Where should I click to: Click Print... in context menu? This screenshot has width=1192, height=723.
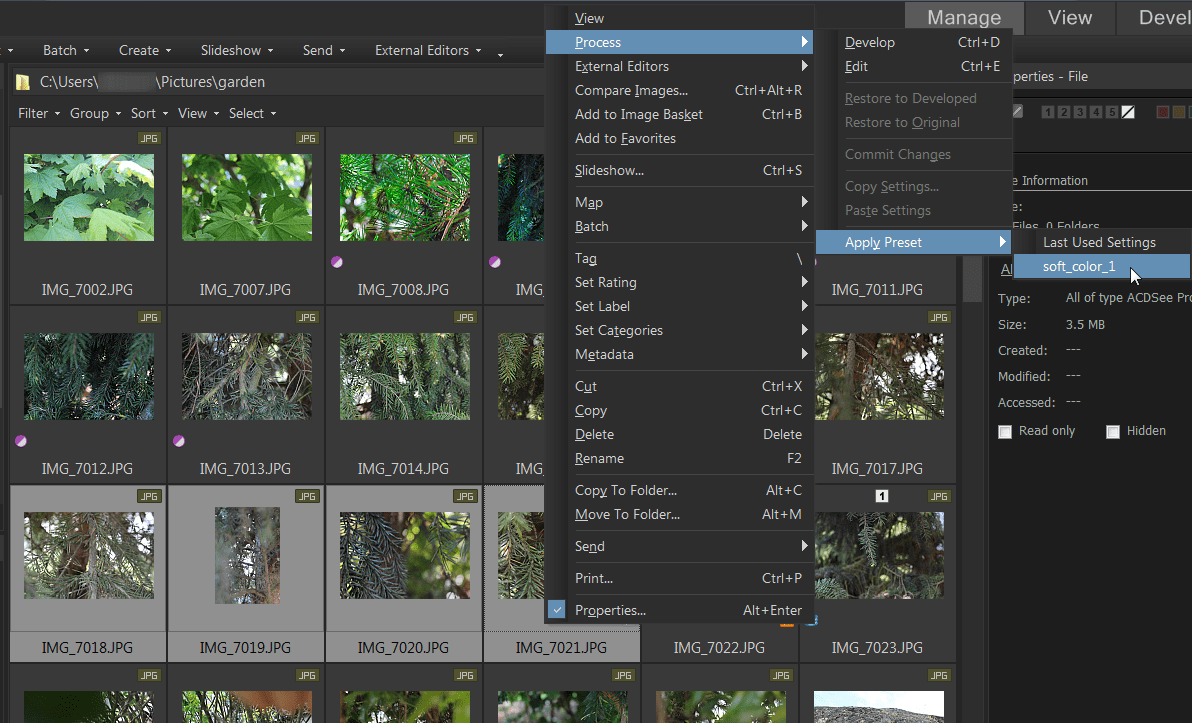pyautogui.click(x=680, y=579)
